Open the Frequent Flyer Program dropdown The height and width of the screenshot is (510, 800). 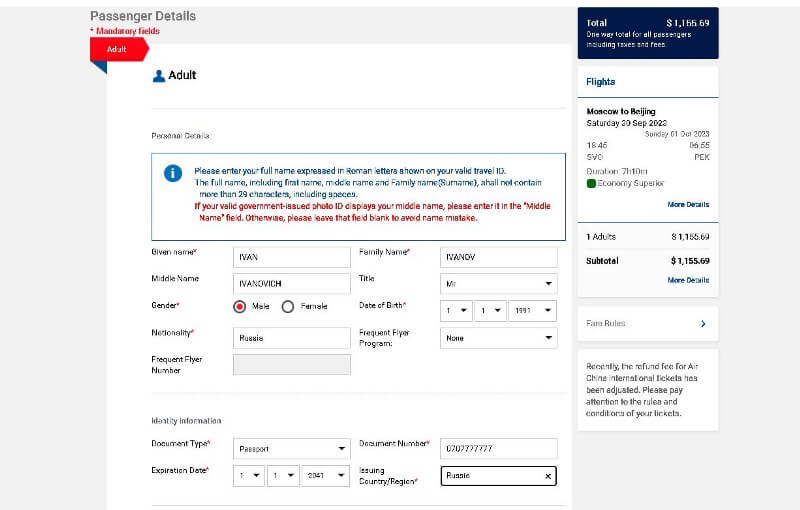click(498, 338)
